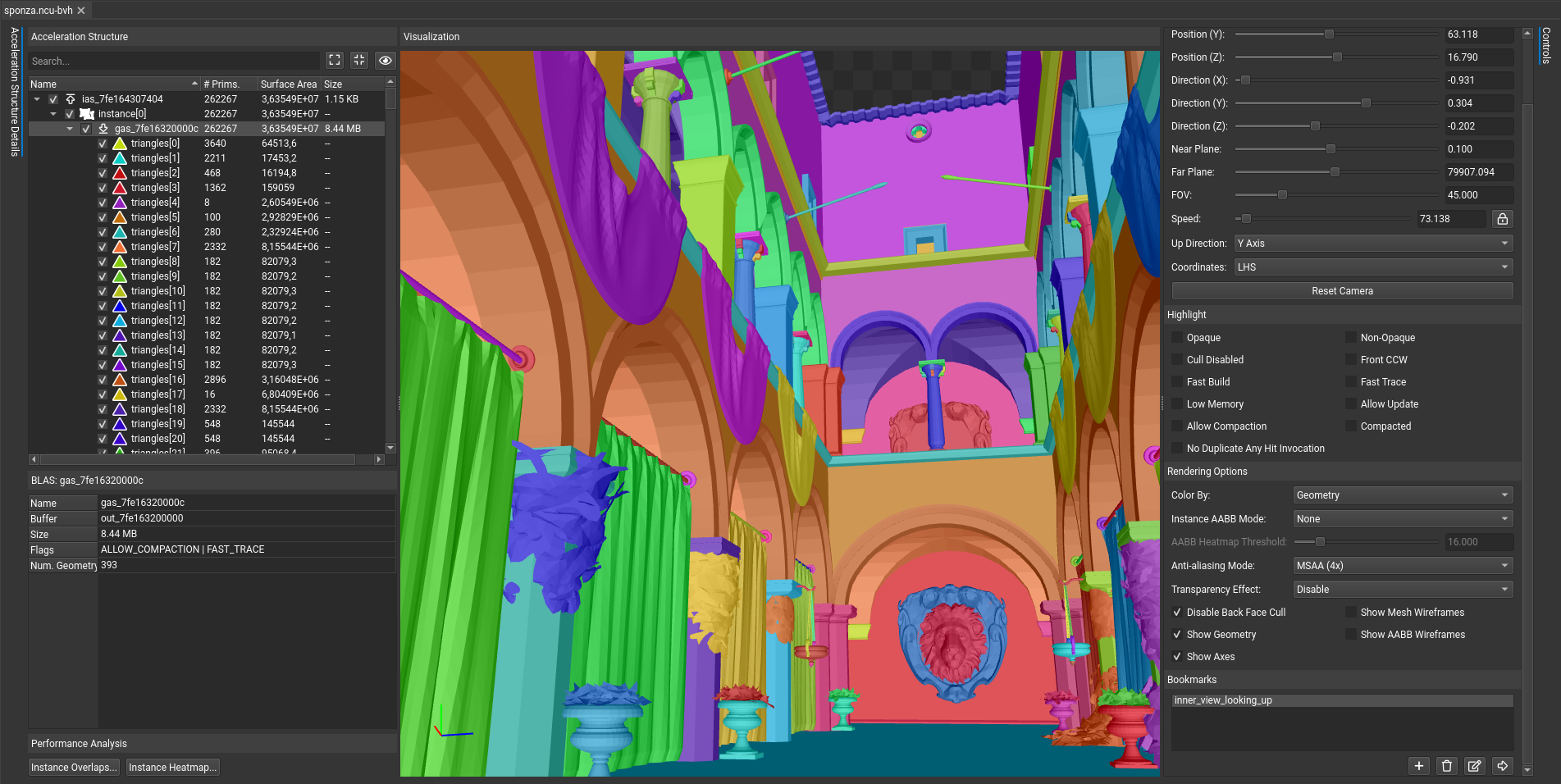Viewport: 1561px width, 784px height.
Task: Uncheck the triangles[4] visibility checkbox
Action: pyautogui.click(x=103, y=203)
